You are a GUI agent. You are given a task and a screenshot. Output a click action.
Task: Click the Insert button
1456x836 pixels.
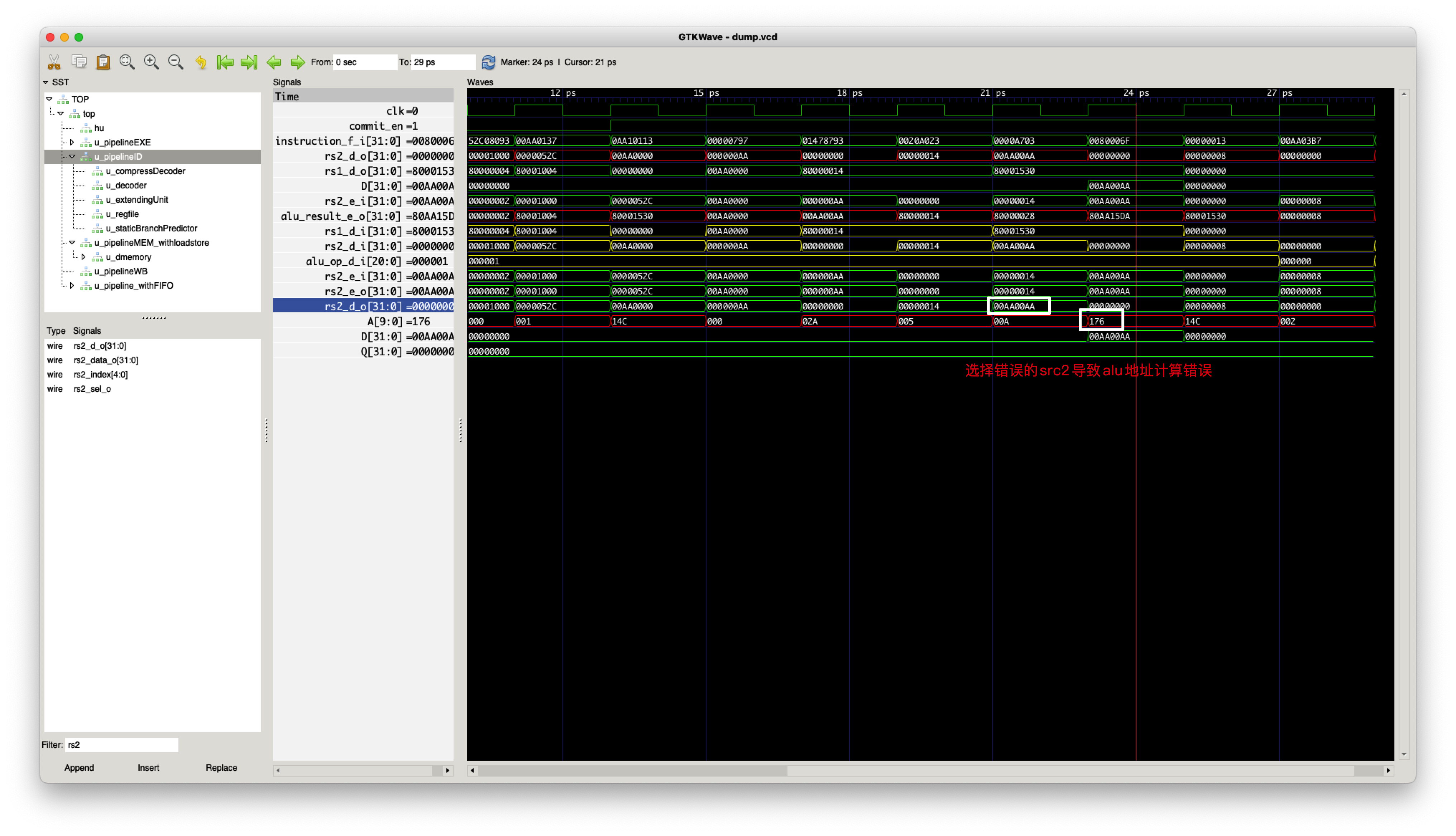point(148,768)
